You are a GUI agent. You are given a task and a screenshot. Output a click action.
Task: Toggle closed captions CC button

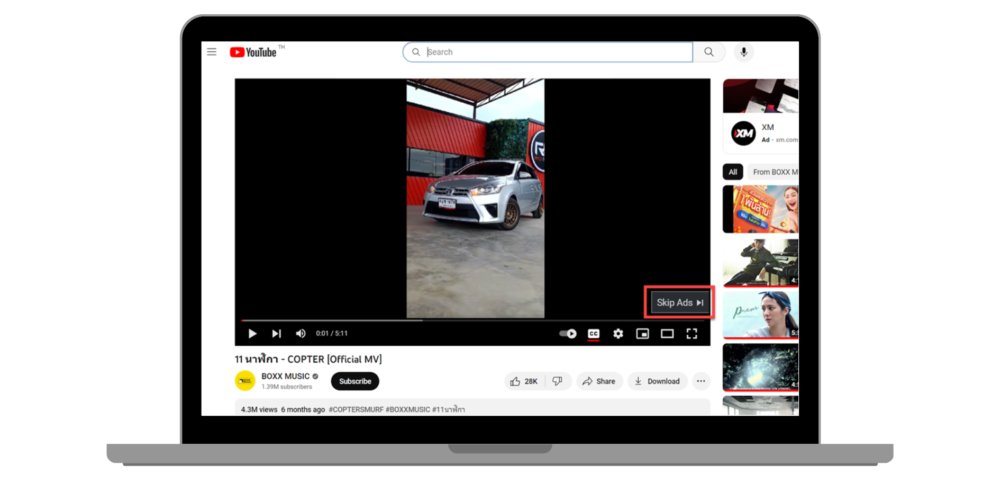(594, 333)
